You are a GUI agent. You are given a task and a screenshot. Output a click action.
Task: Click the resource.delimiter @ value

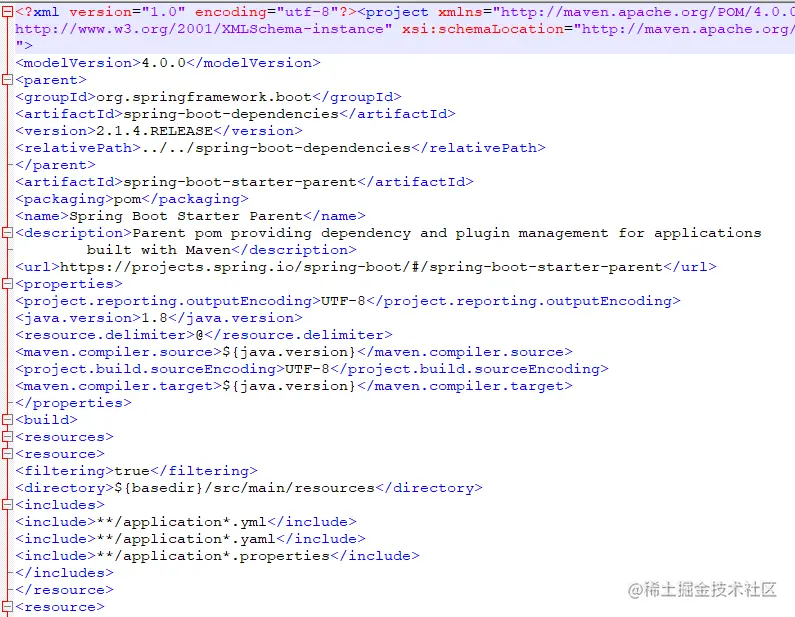[x=199, y=335]
